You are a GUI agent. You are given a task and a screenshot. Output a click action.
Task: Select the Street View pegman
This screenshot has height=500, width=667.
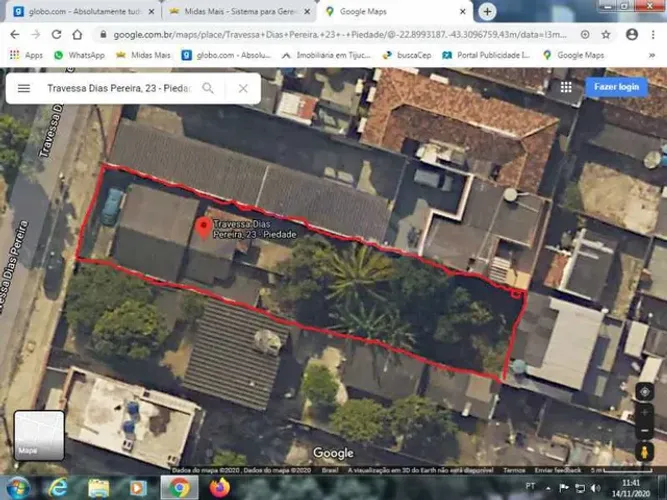[644, 451]
